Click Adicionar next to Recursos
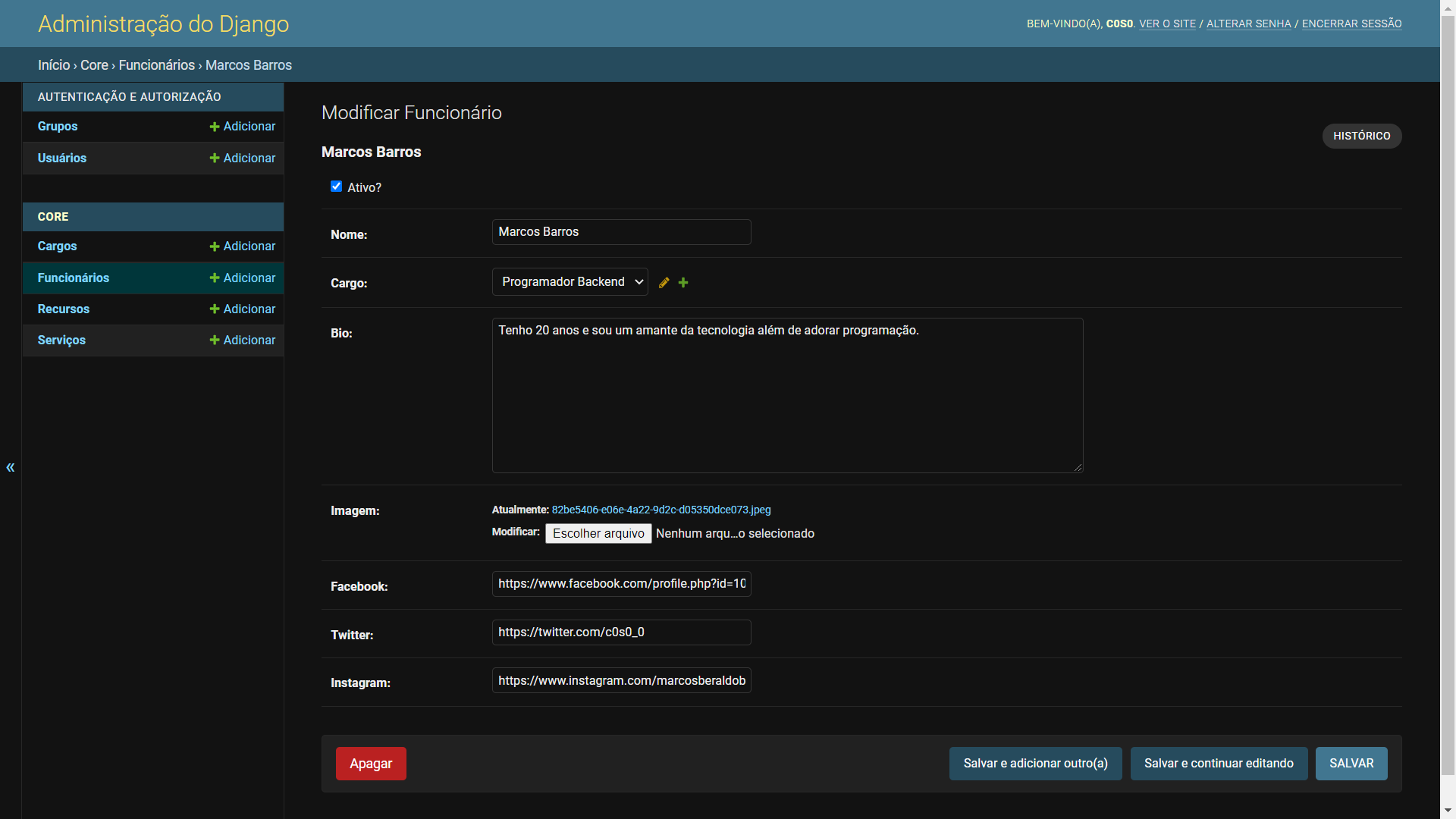1456x819 pixels. point(243,309)
